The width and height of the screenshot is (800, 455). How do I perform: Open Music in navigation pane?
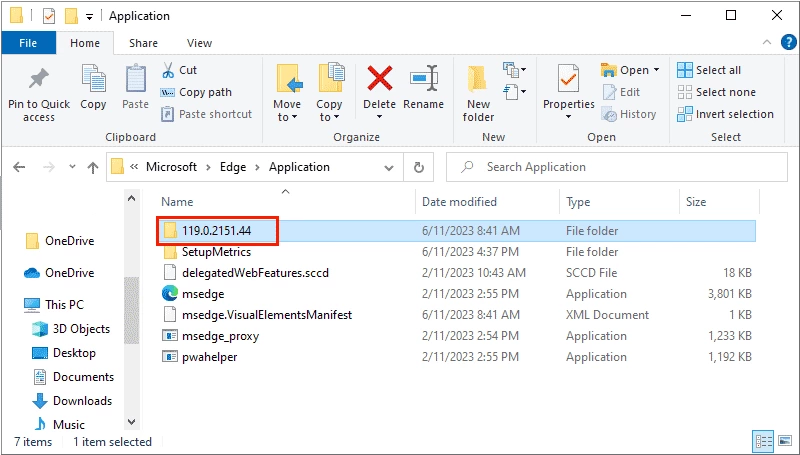59,424
